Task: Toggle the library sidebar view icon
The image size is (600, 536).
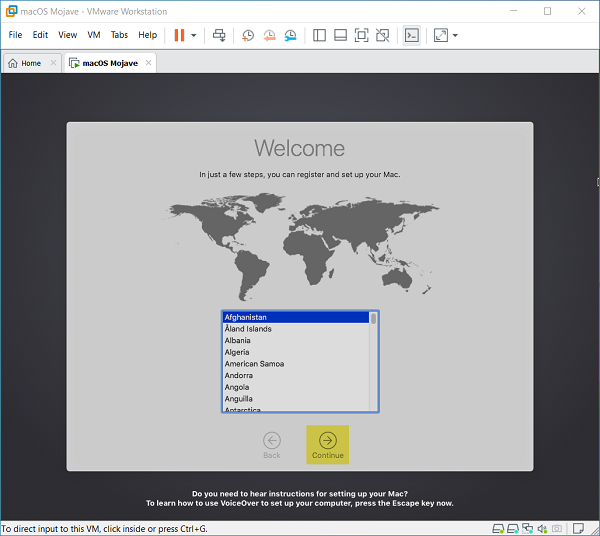Action: tap(319, 35)
